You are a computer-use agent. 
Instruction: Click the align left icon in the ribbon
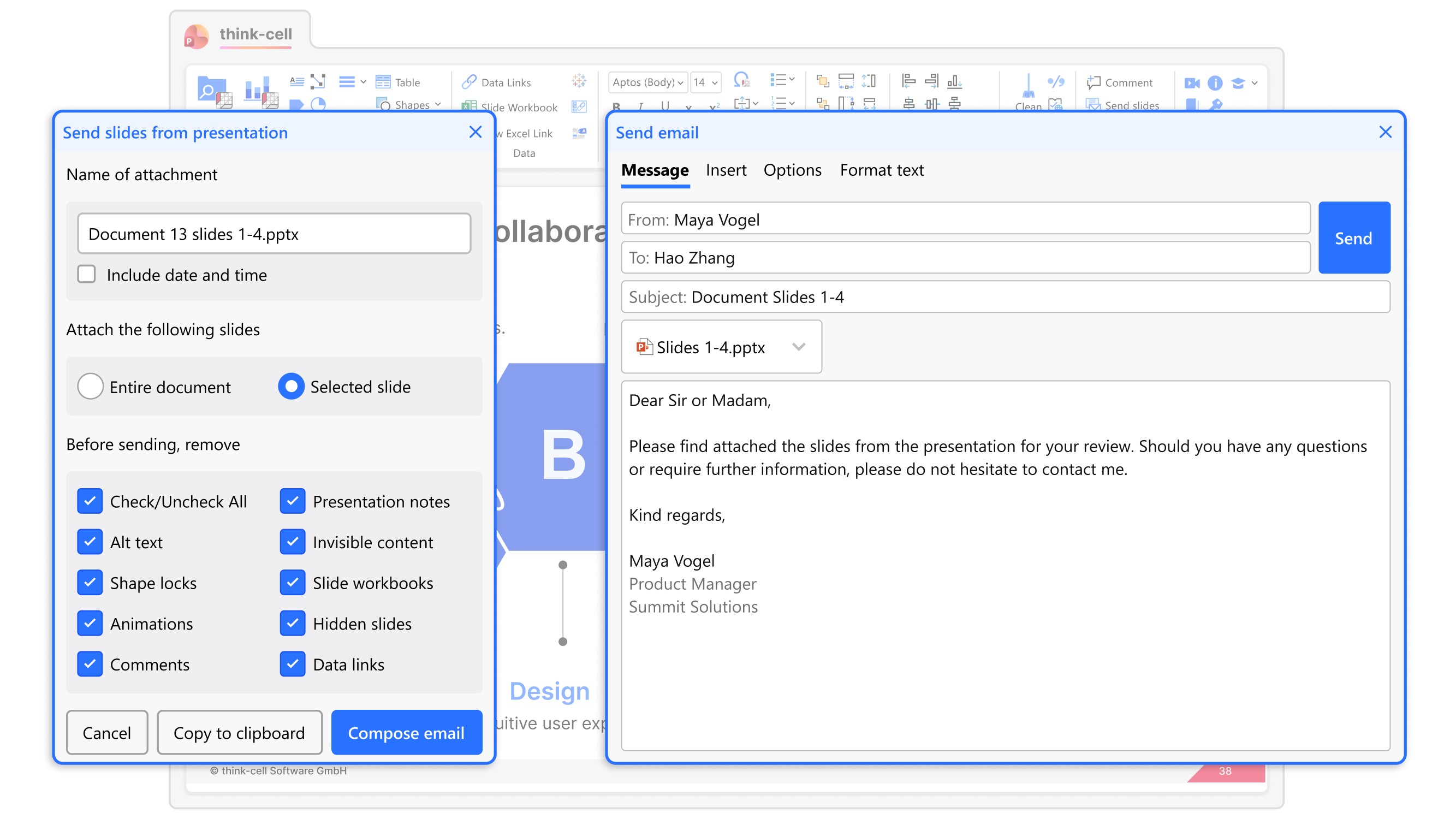coord(908,81)
